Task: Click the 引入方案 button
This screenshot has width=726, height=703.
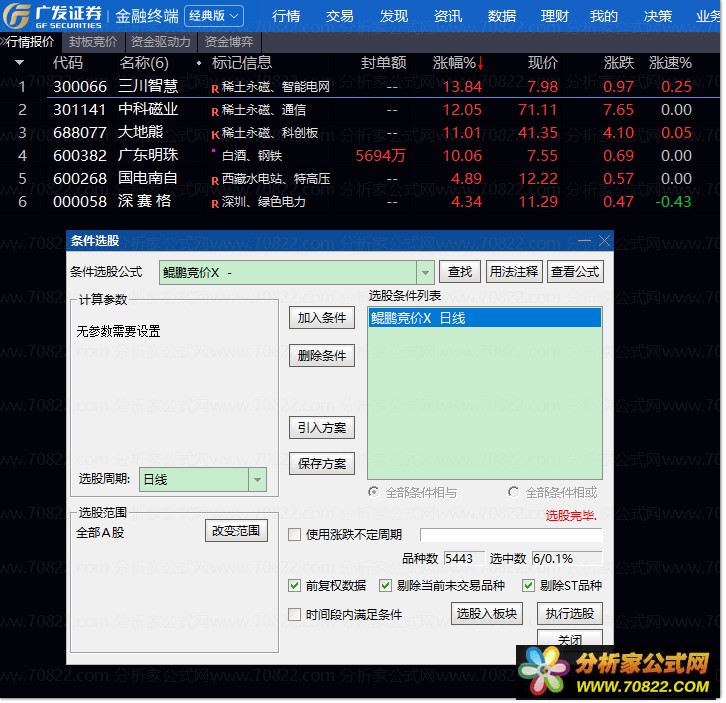Action: 322,428
